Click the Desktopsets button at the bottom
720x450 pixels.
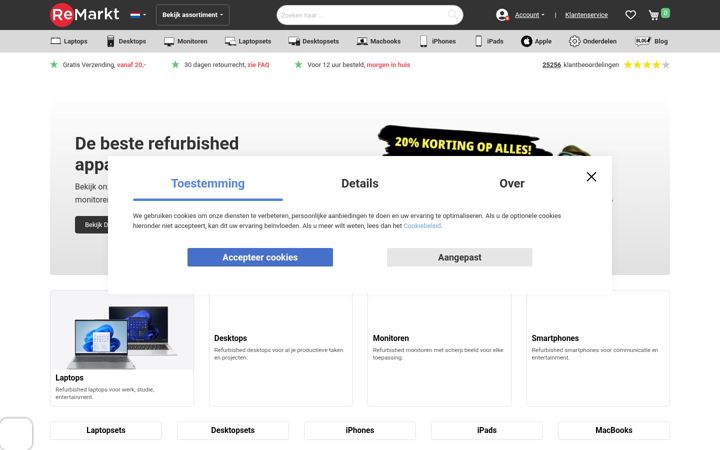[x=233, y=430]
